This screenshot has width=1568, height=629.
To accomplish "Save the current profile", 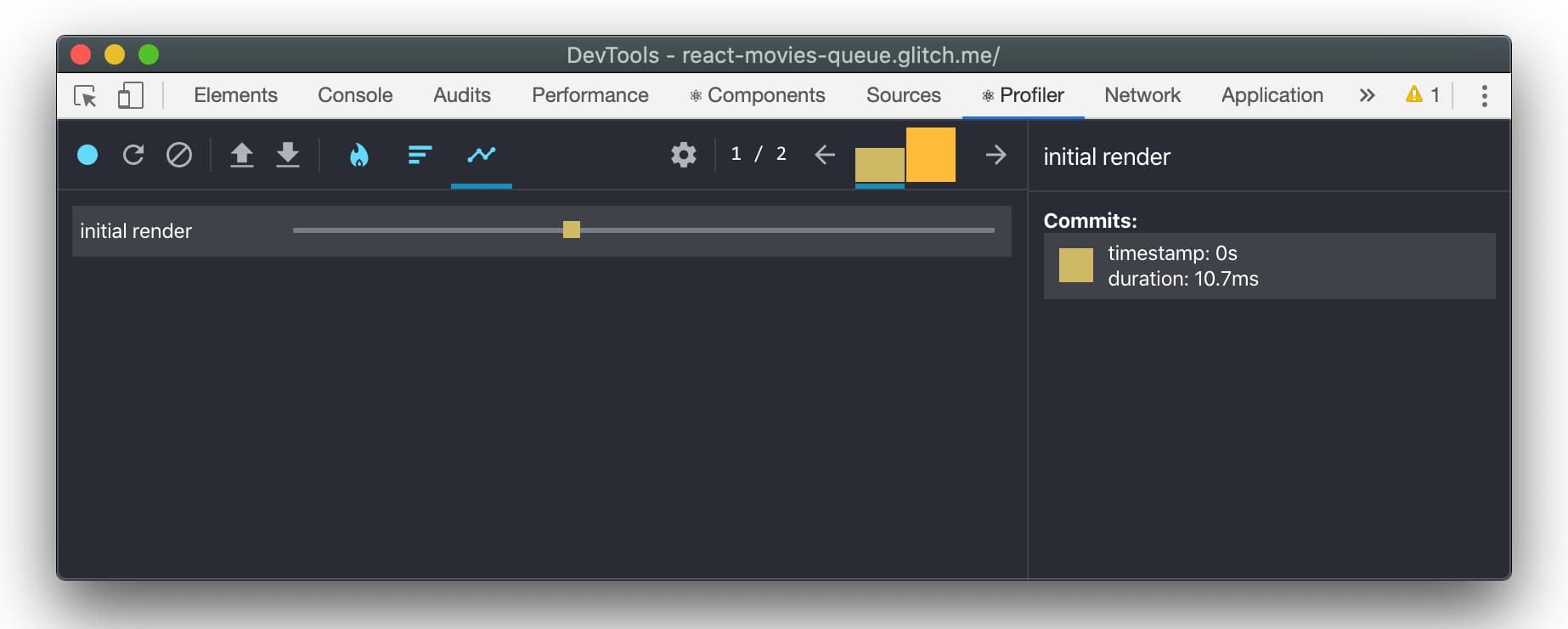I will coord(288,155).
